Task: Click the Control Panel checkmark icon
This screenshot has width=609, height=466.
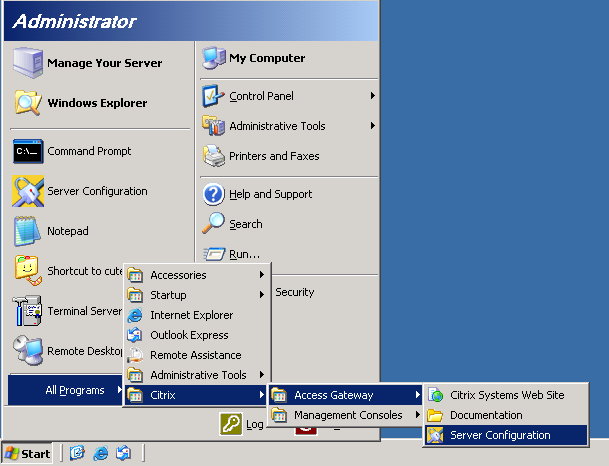Action: 213,96
